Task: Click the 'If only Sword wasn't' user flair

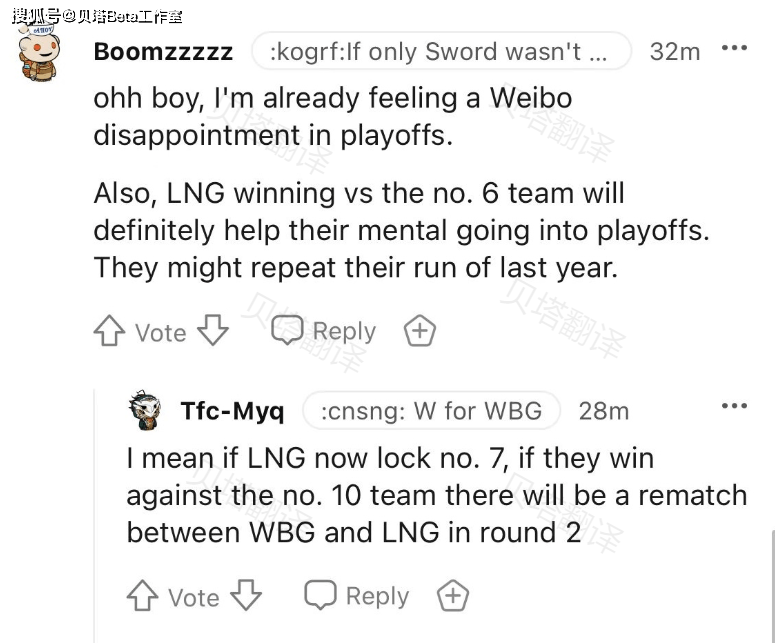Action: [441, 51]
